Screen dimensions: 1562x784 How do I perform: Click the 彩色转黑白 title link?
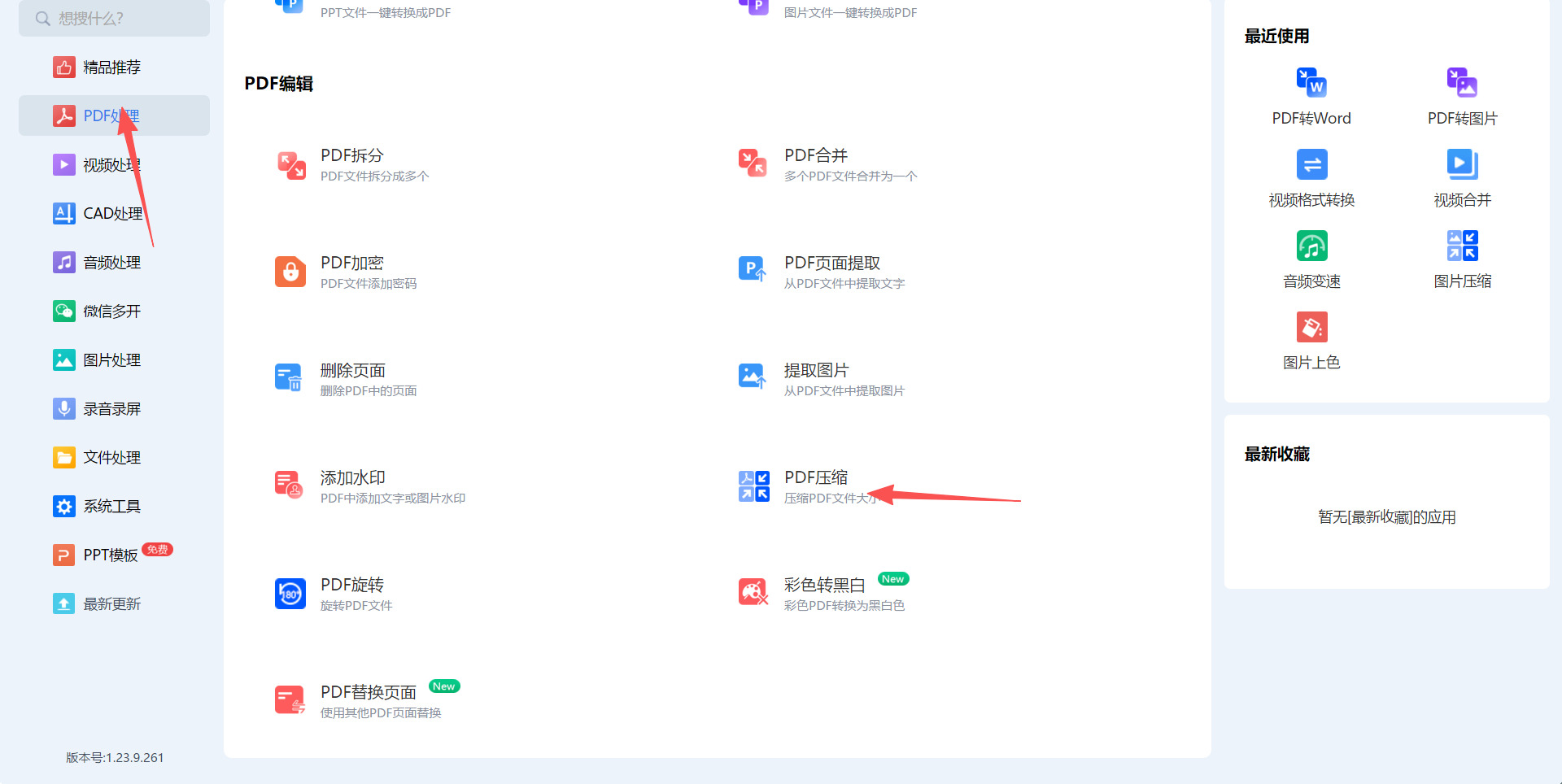[825, 585]
